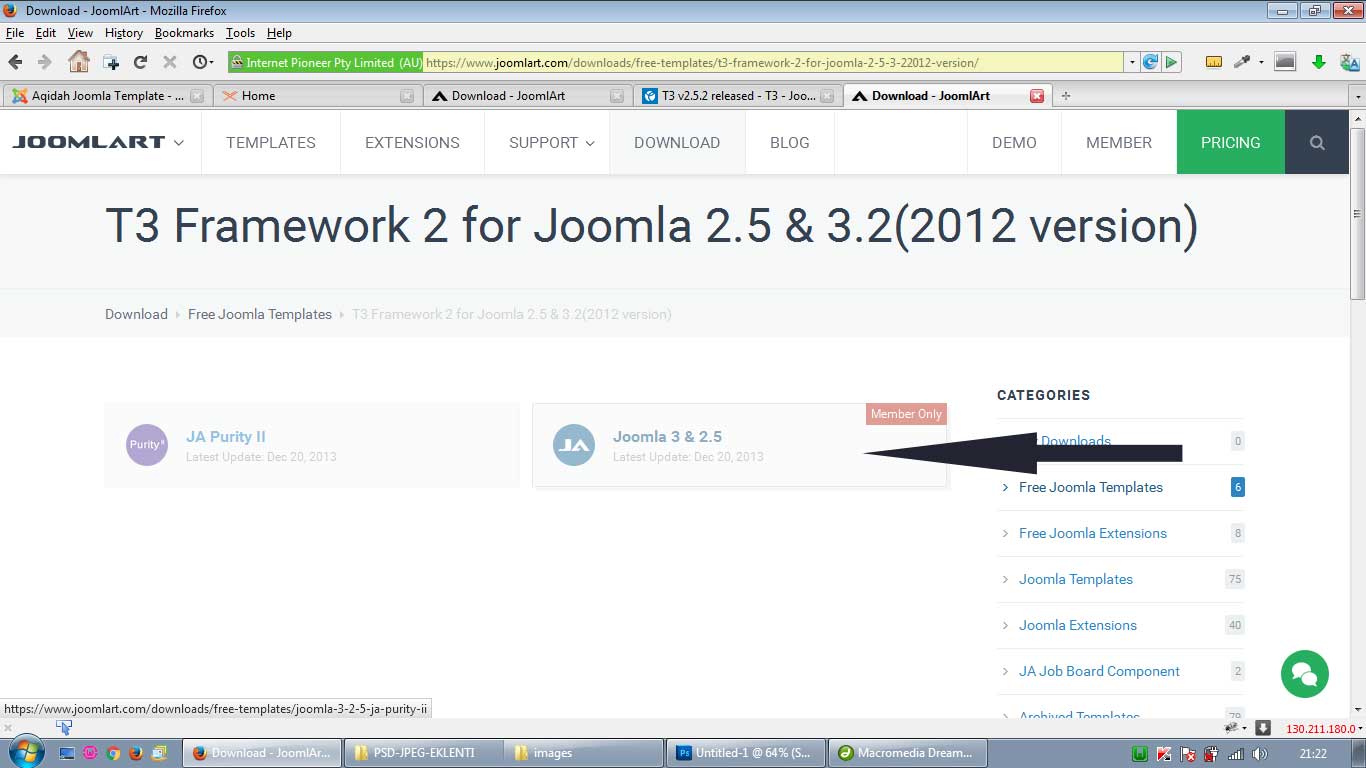Open the DEMO navigation link
This screenshot has height=768, width=1366.
(1014, 142)
